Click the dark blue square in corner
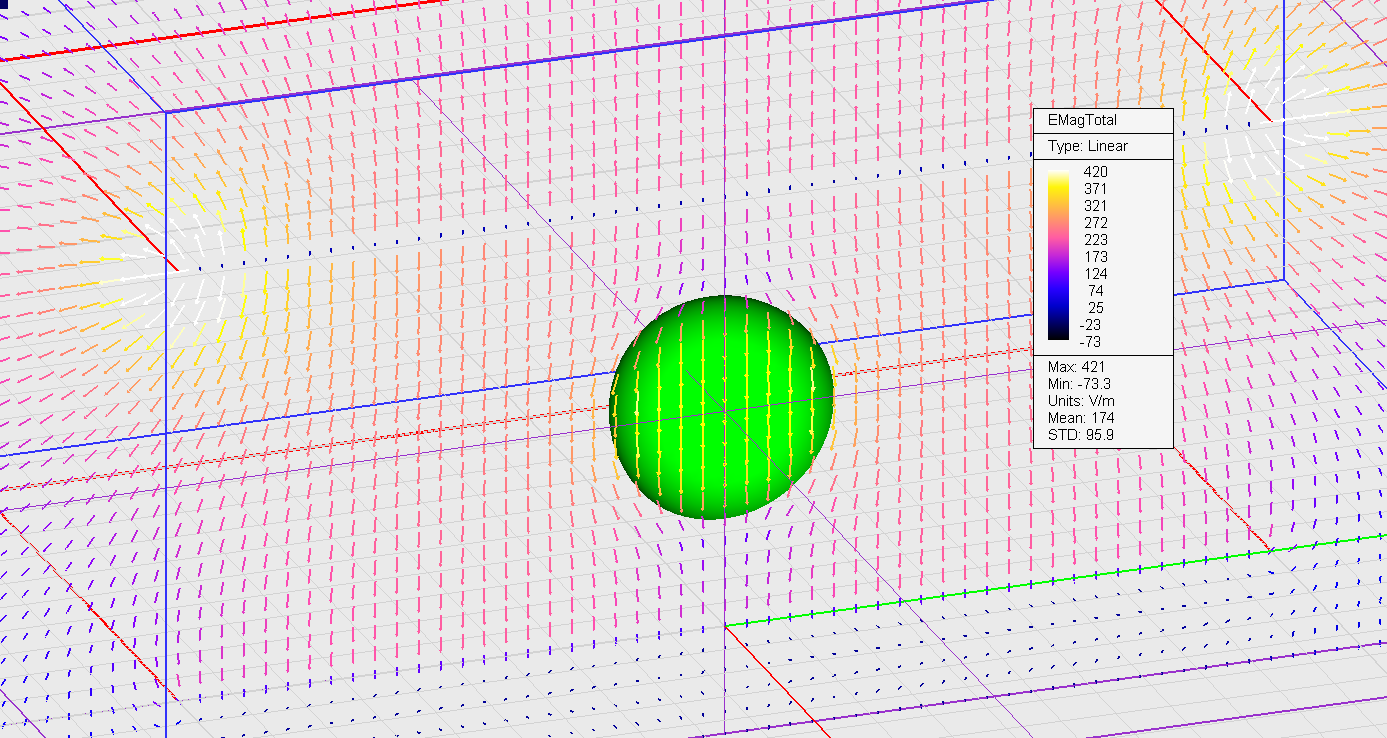This screenshot has width=1387, height=738. (x=3, y=3)
